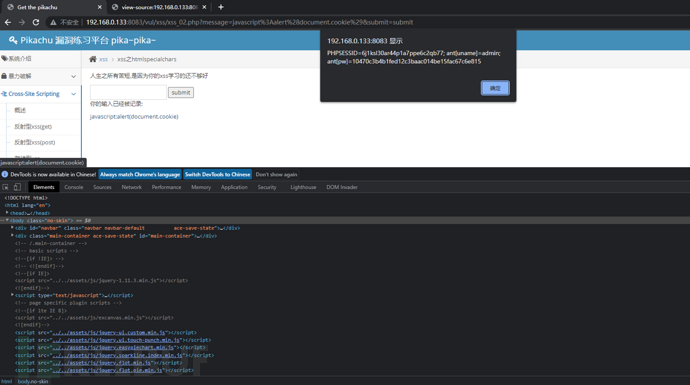Select the 反射型xss(post) submenu item
The width and height of the screenshot is (690, 385).
click(x=34, y=143)
